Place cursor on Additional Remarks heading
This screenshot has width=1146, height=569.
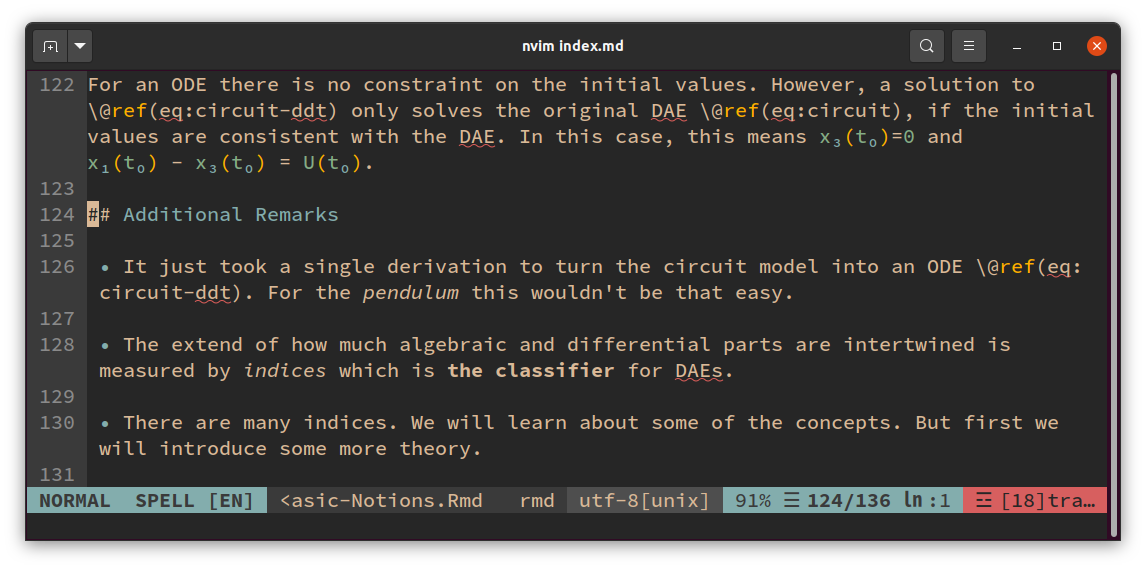point(230,215)
